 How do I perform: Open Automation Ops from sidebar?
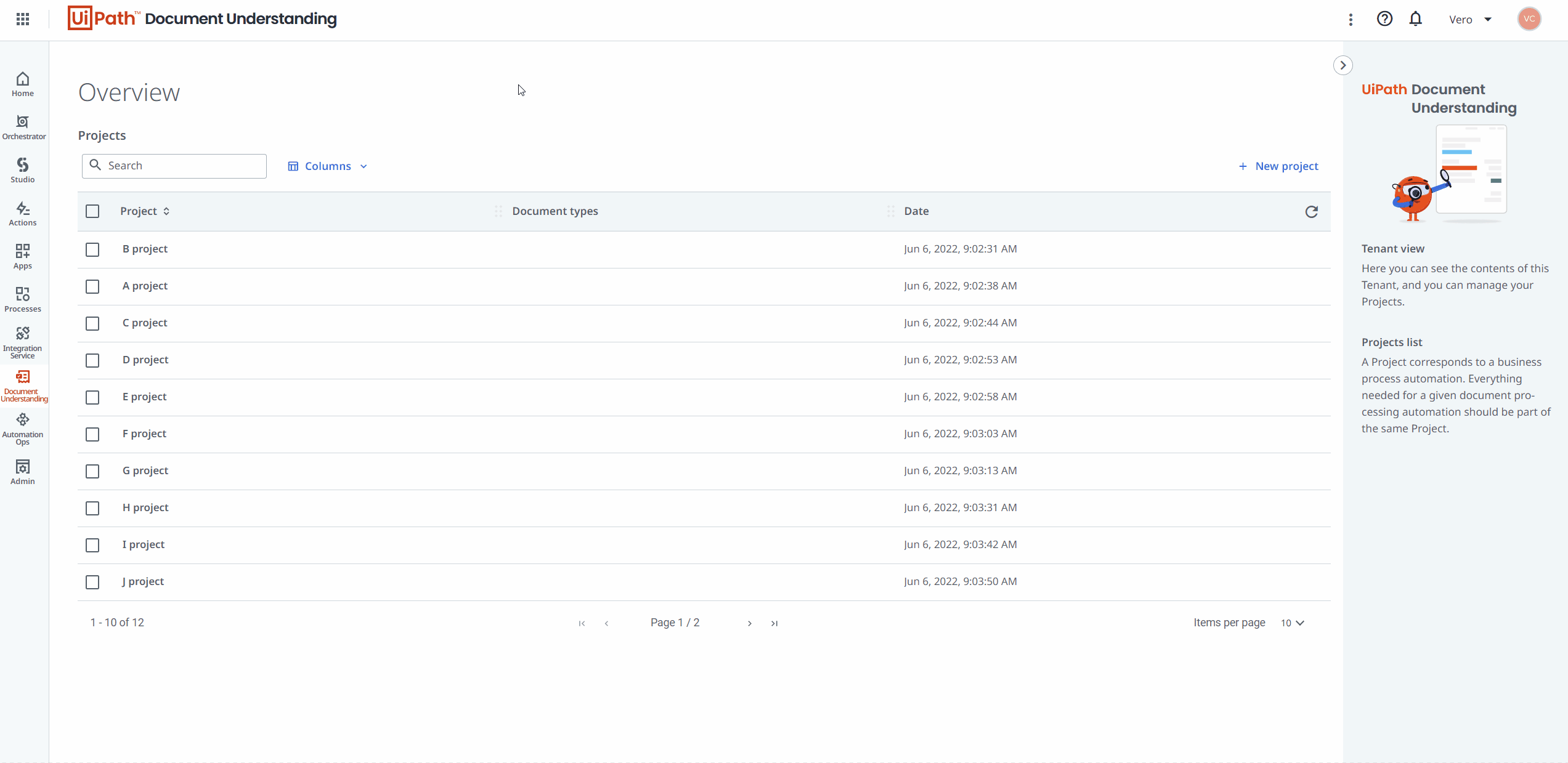(x=23, y=429)
